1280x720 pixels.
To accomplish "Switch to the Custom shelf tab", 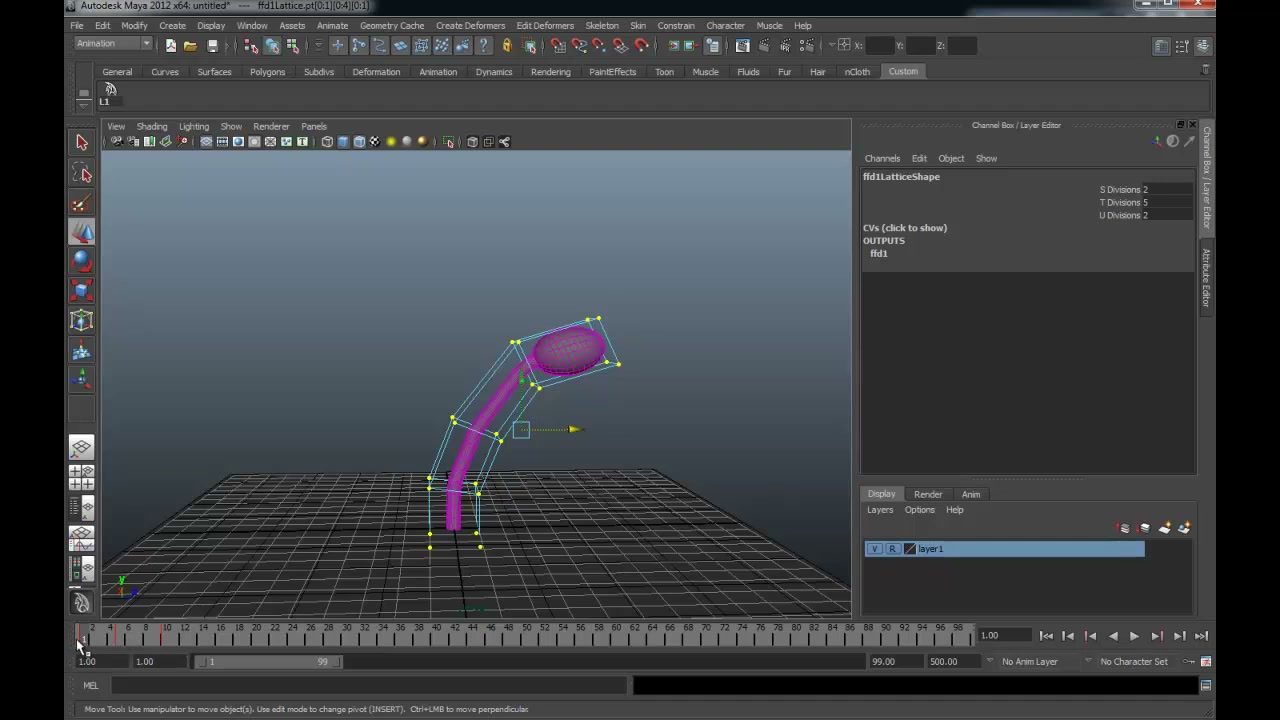I will click(903, 72).
